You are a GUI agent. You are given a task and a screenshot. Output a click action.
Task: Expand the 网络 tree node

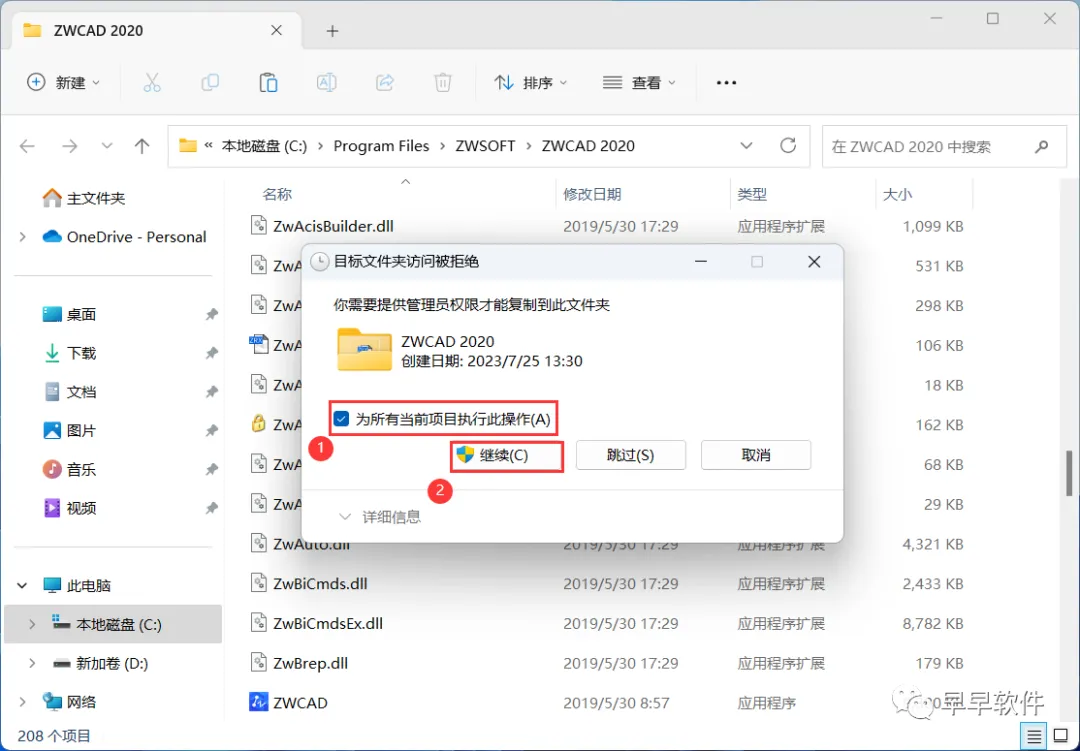pos(23,702)
